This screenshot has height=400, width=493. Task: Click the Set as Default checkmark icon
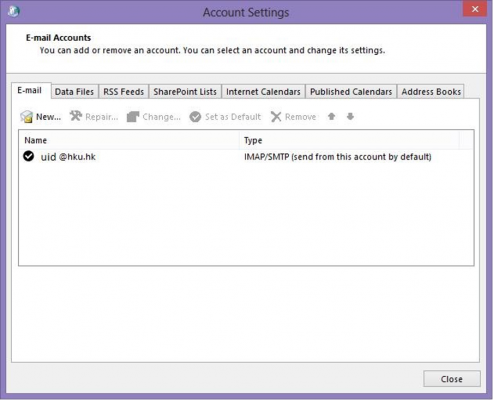pyautogui.click(x=195, y=117)
